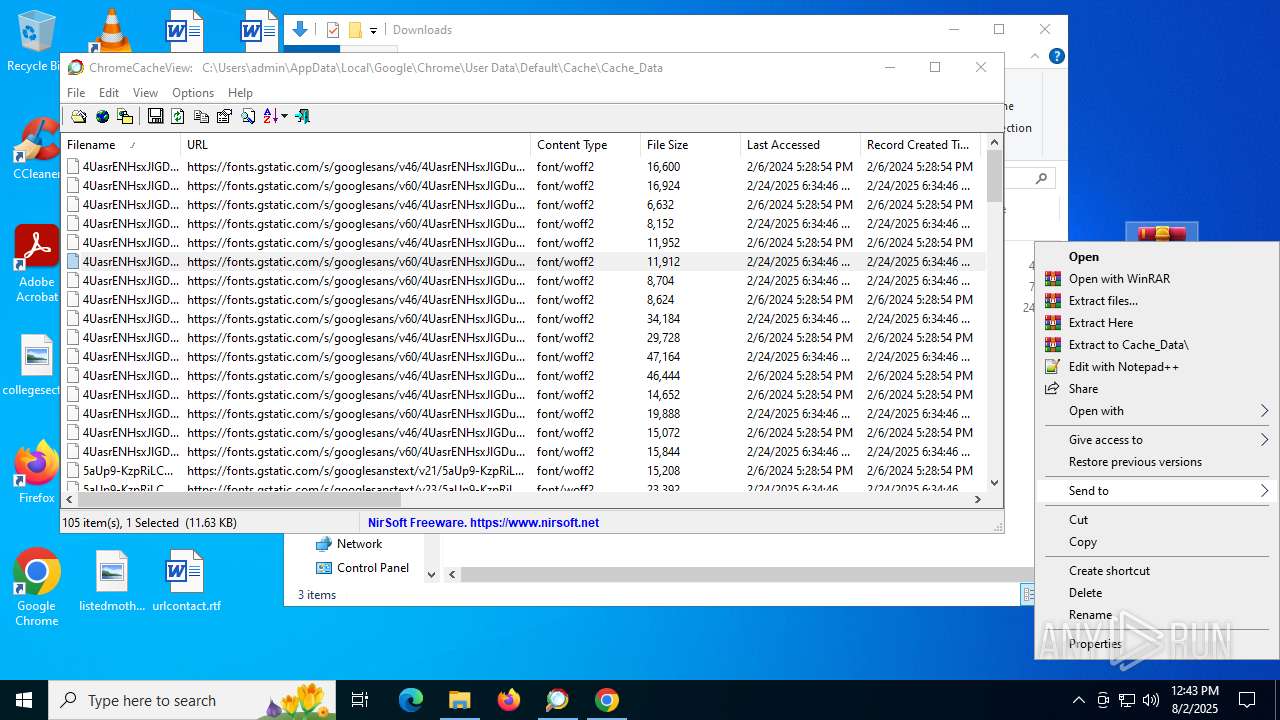Open Quick Access toolbar dropdown in Downloads window

pos(373,31)
